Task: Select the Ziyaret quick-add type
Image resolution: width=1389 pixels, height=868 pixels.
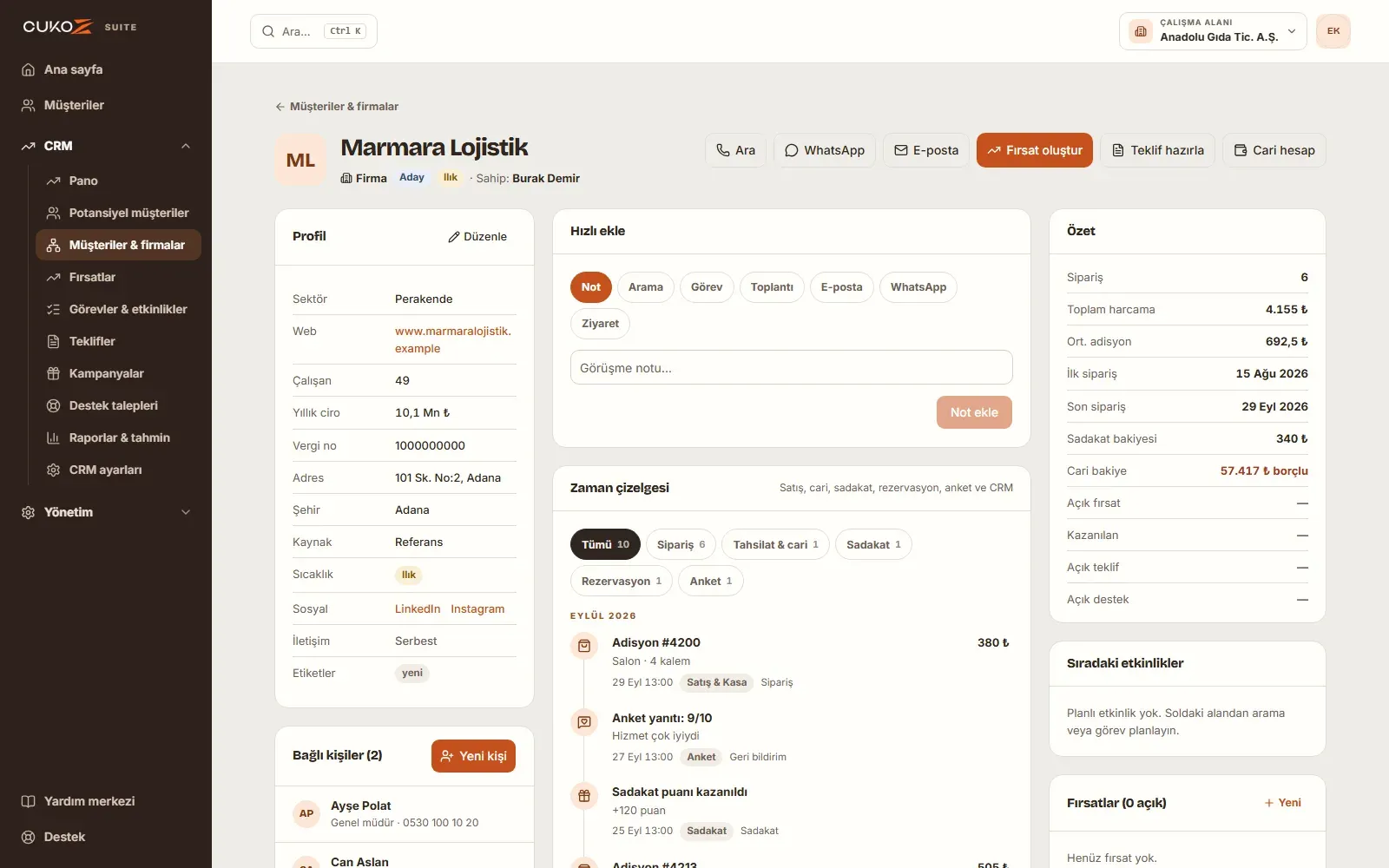Action: click(600, 324)
